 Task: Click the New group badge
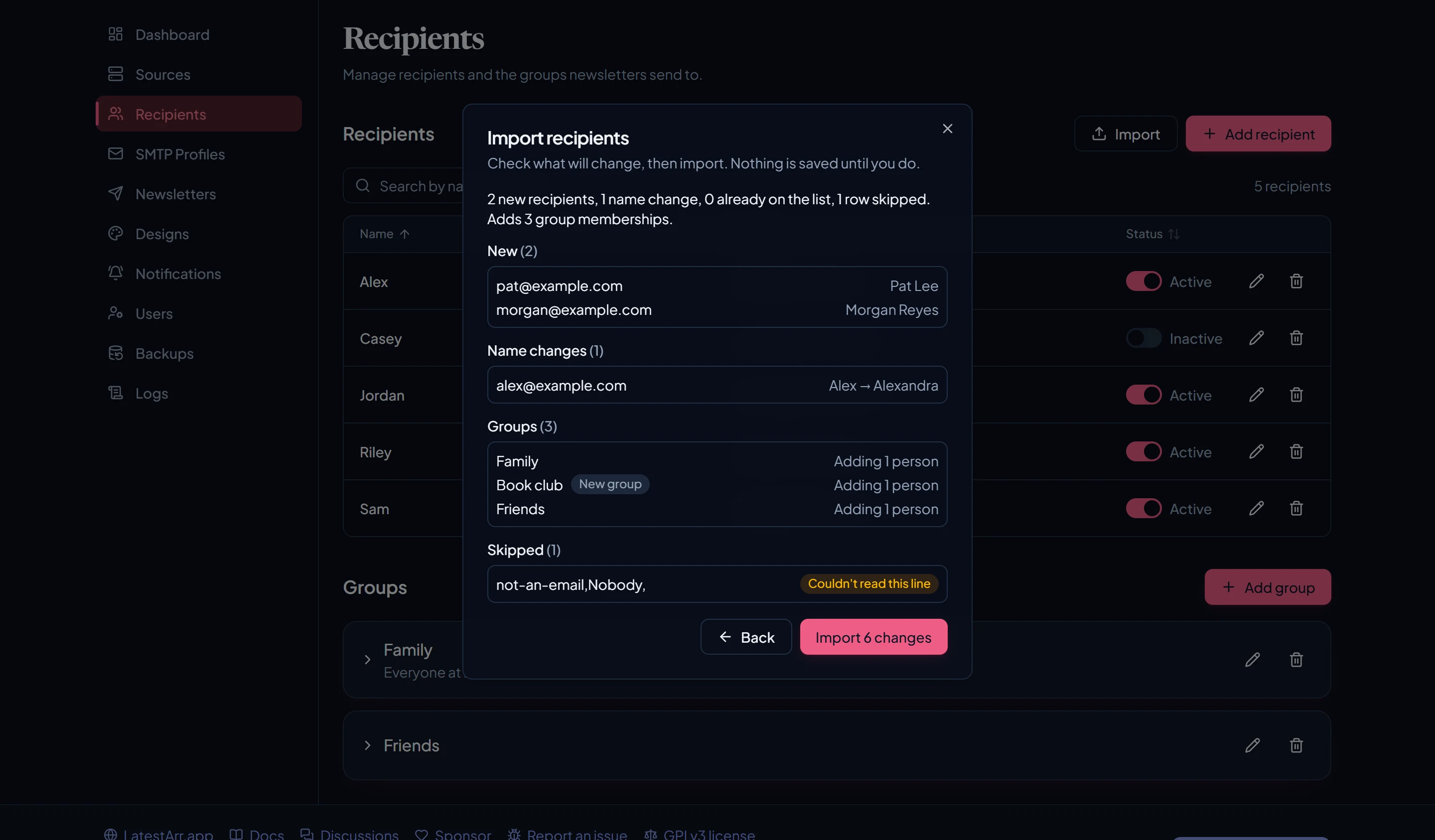610,484
